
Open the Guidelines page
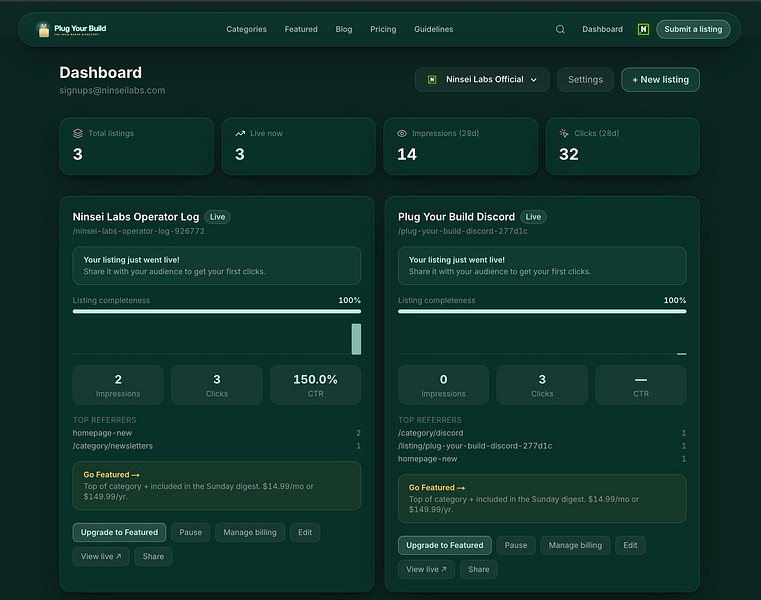tap(433, 29)
